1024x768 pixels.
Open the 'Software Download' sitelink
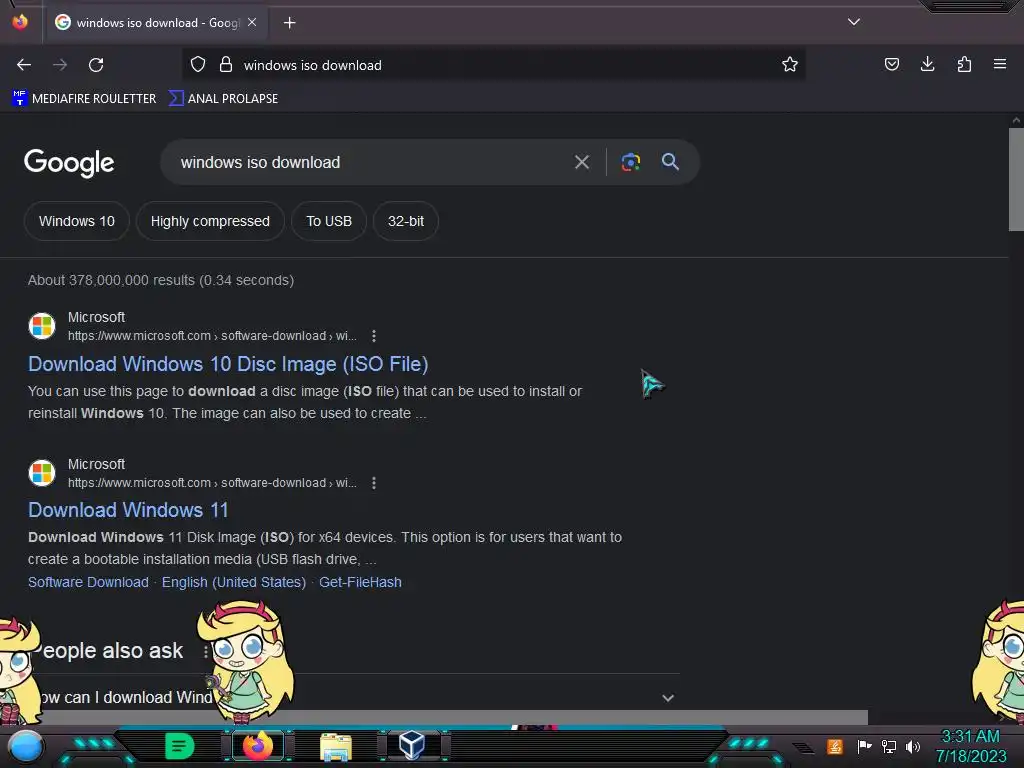pos(88,582)
